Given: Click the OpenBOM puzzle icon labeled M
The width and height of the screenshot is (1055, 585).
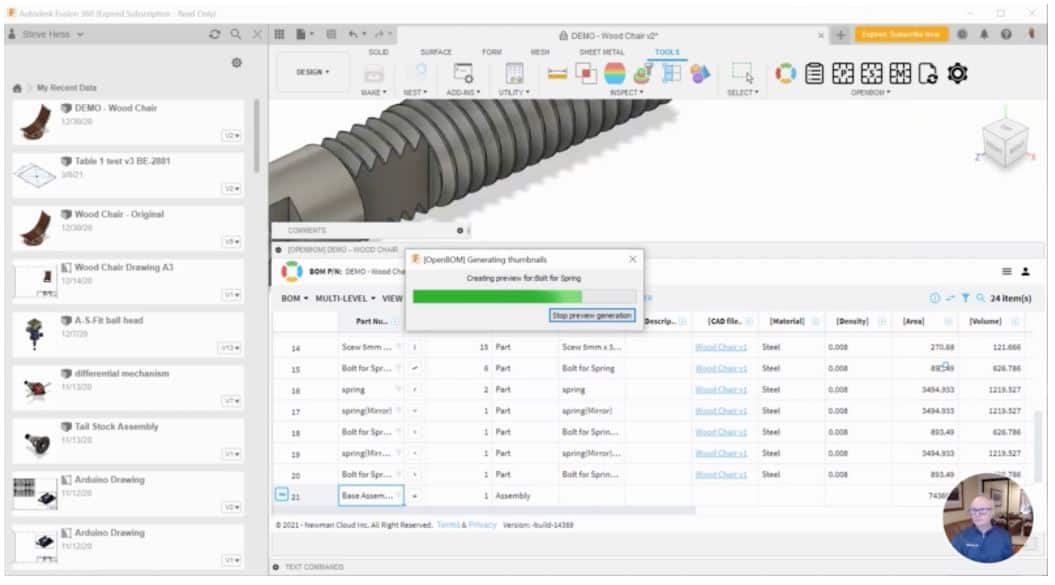Looking at the screenshot, I should [x=900, y=73].
